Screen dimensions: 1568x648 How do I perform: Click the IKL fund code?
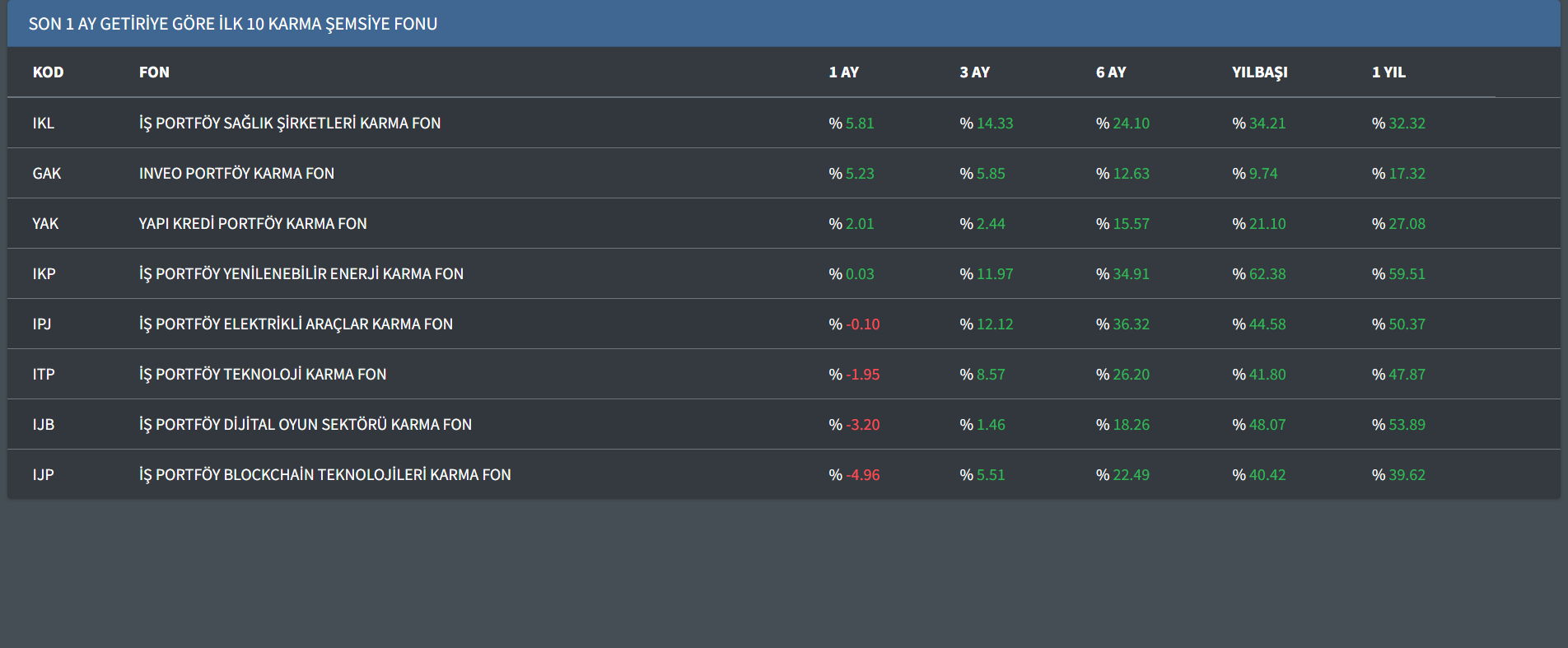coord(44,124)
